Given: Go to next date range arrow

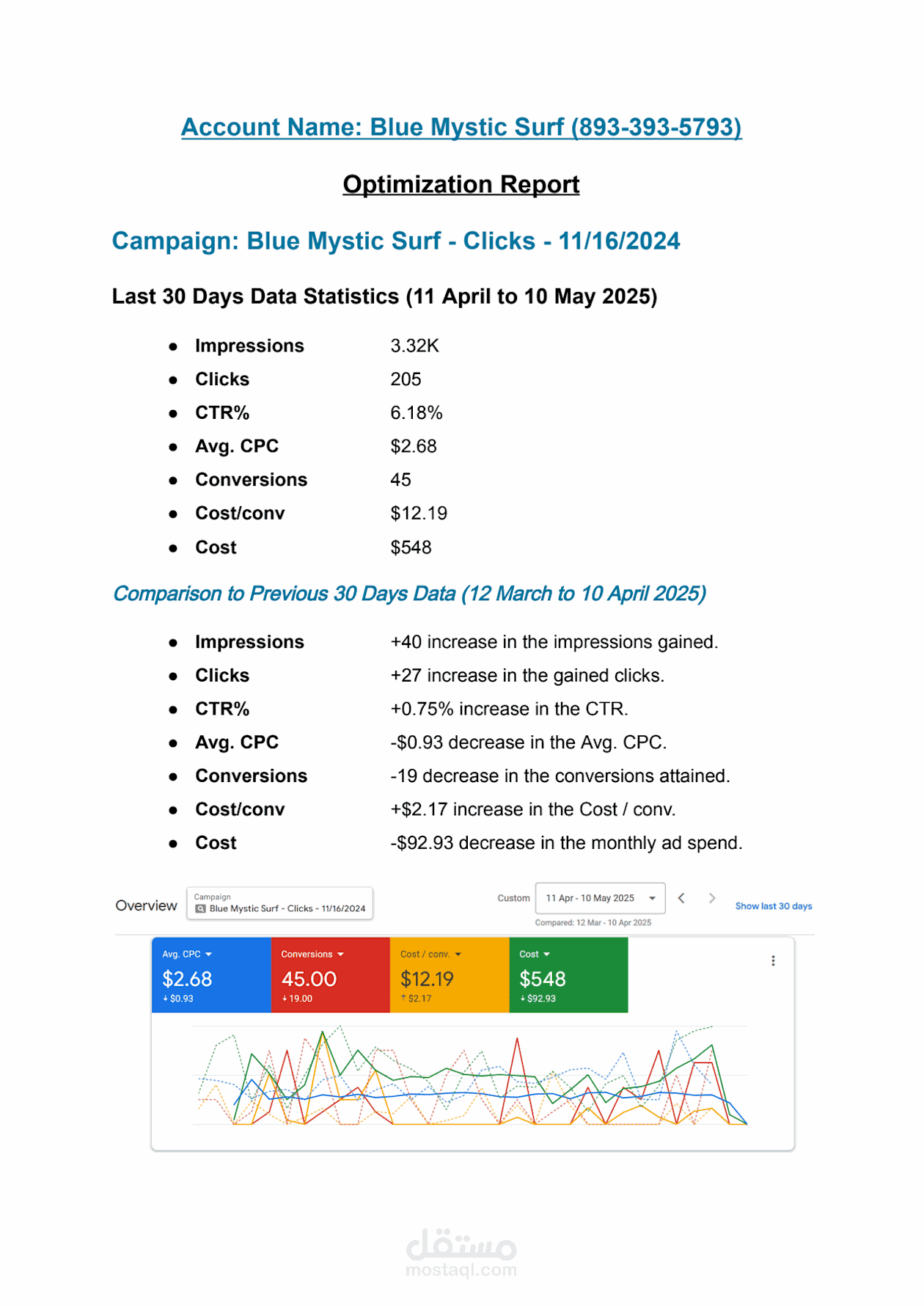Looking at the screenshot, I should tap(711, 898).
